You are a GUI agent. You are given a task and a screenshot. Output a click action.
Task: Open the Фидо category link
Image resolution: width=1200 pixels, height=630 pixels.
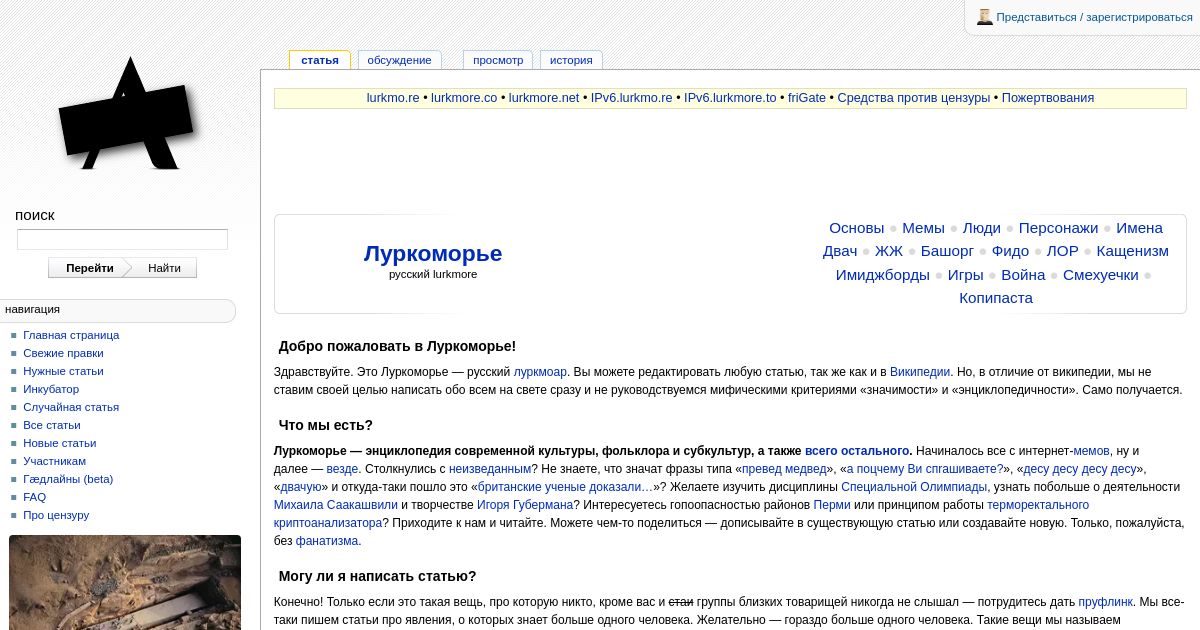[x=1010, y=251]
